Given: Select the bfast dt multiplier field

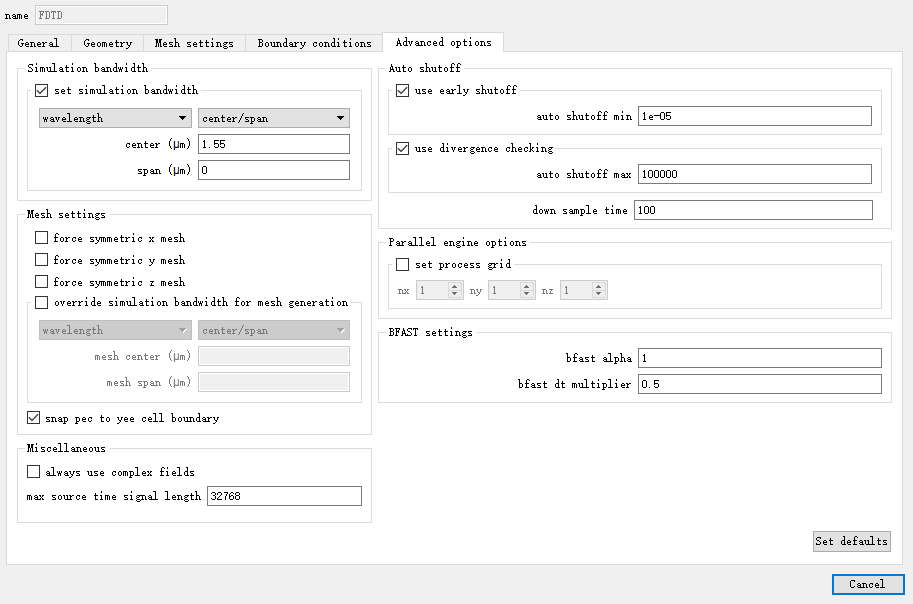Looking at the screenshot, I should (760, 384).
